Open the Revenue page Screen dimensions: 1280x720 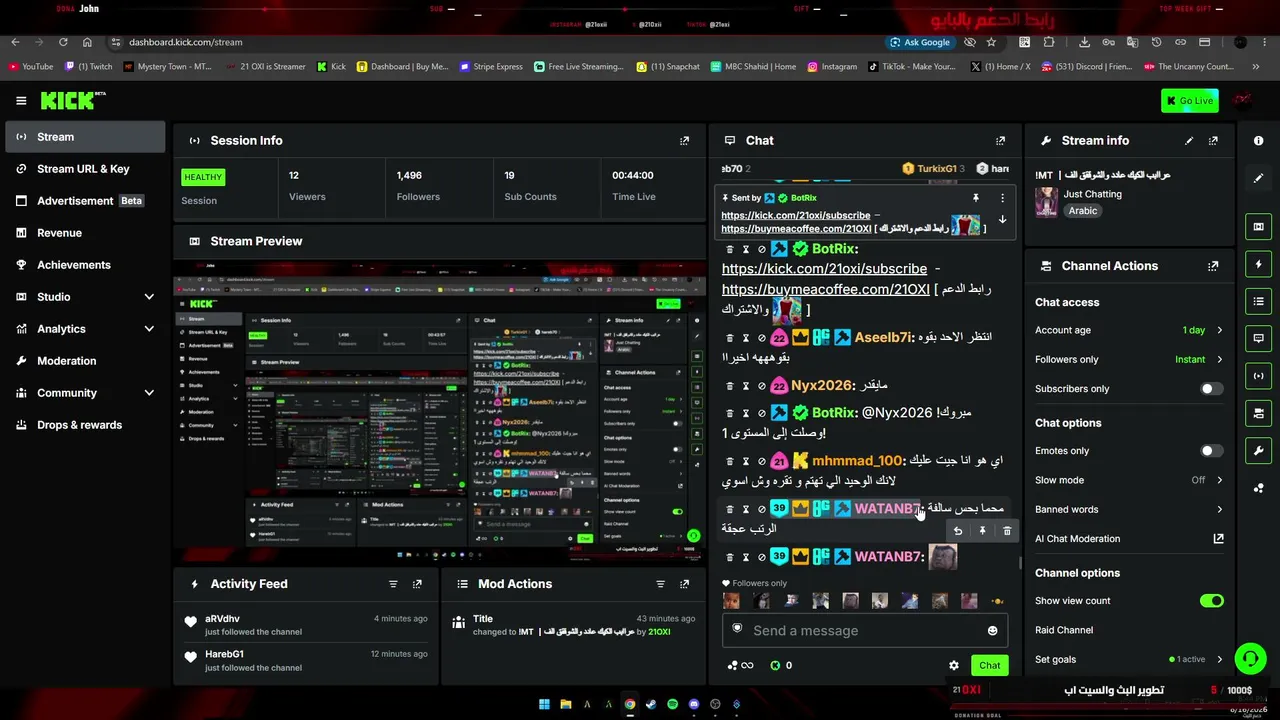point(85,233)
